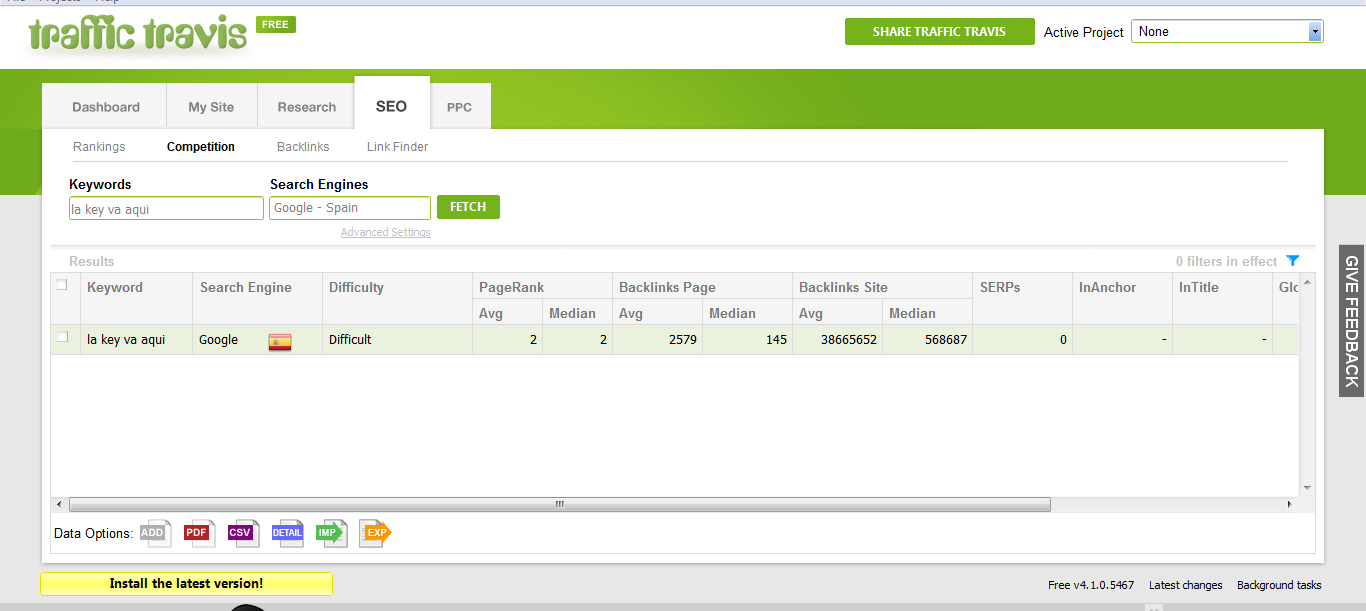Check the box for 'la key va aqui' row

62,337
